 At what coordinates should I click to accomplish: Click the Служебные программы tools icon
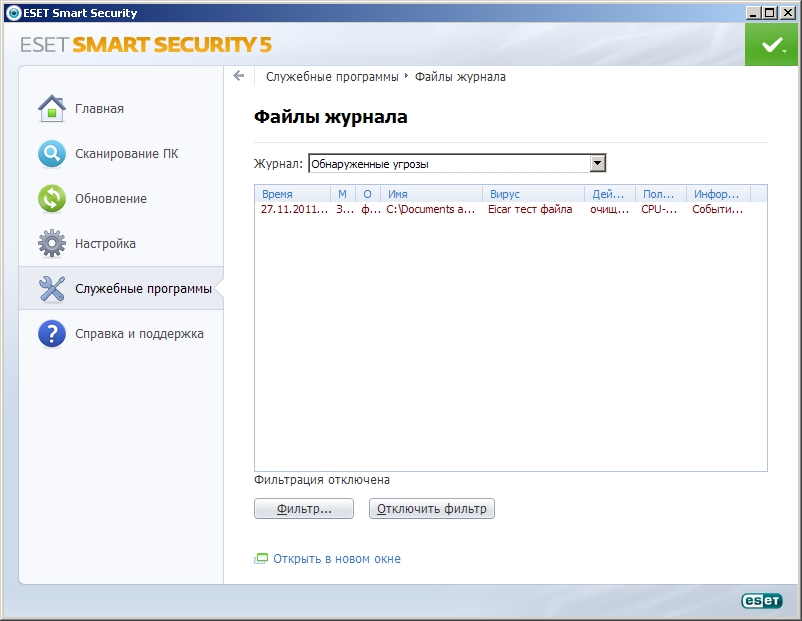point(51,289)
